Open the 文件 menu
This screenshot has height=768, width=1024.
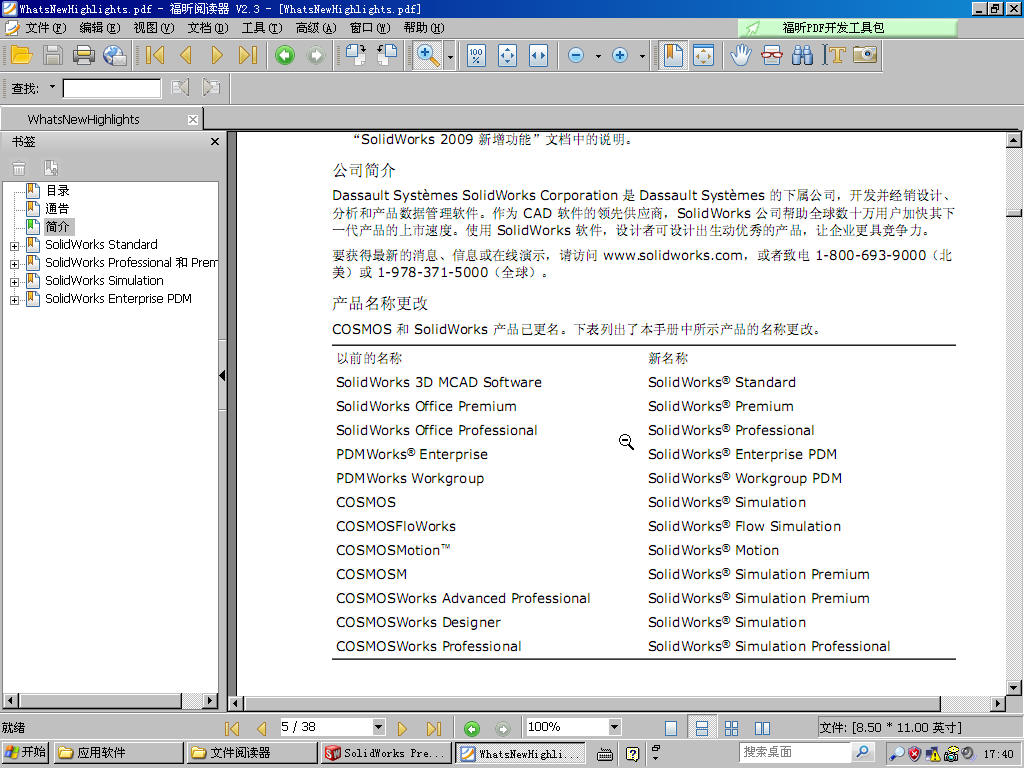click(45, 28)
